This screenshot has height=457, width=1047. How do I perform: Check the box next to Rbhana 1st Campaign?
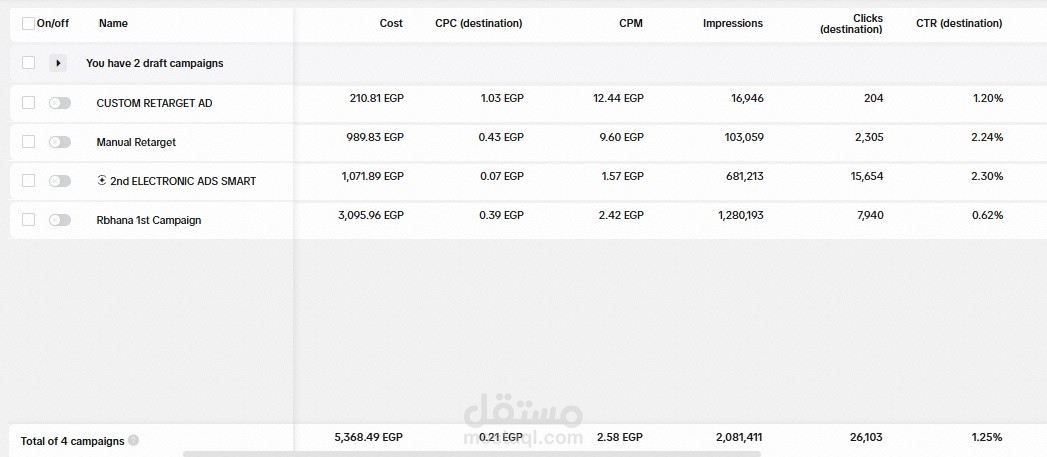click(28, 220)
